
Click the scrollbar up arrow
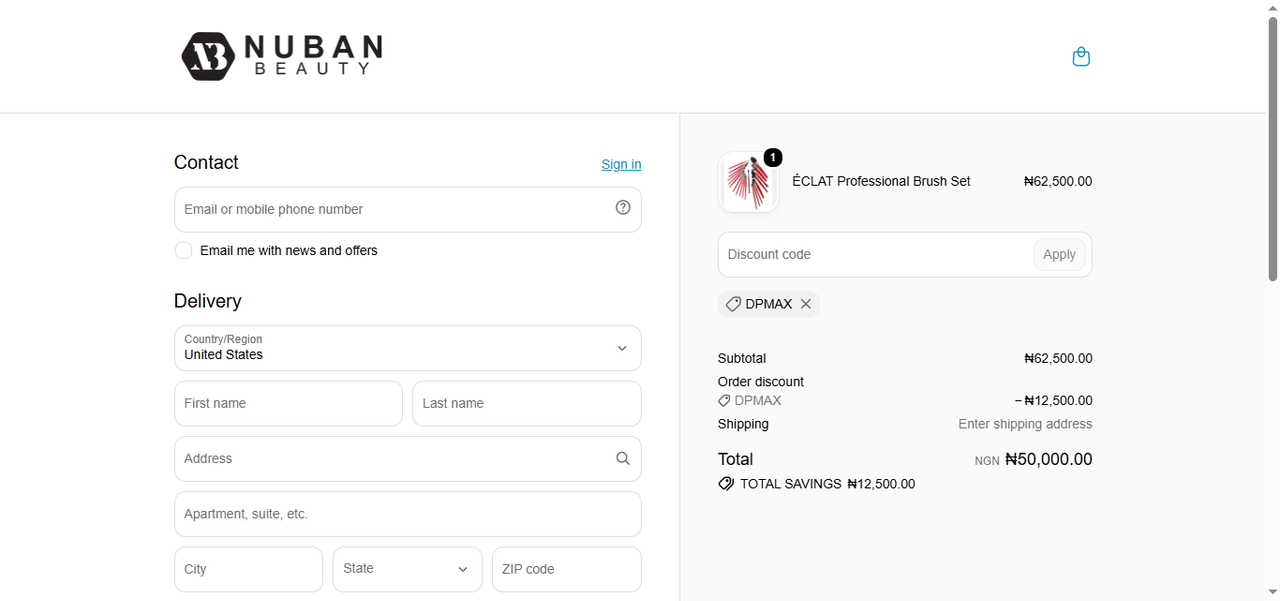click(x=1273, y=7)
